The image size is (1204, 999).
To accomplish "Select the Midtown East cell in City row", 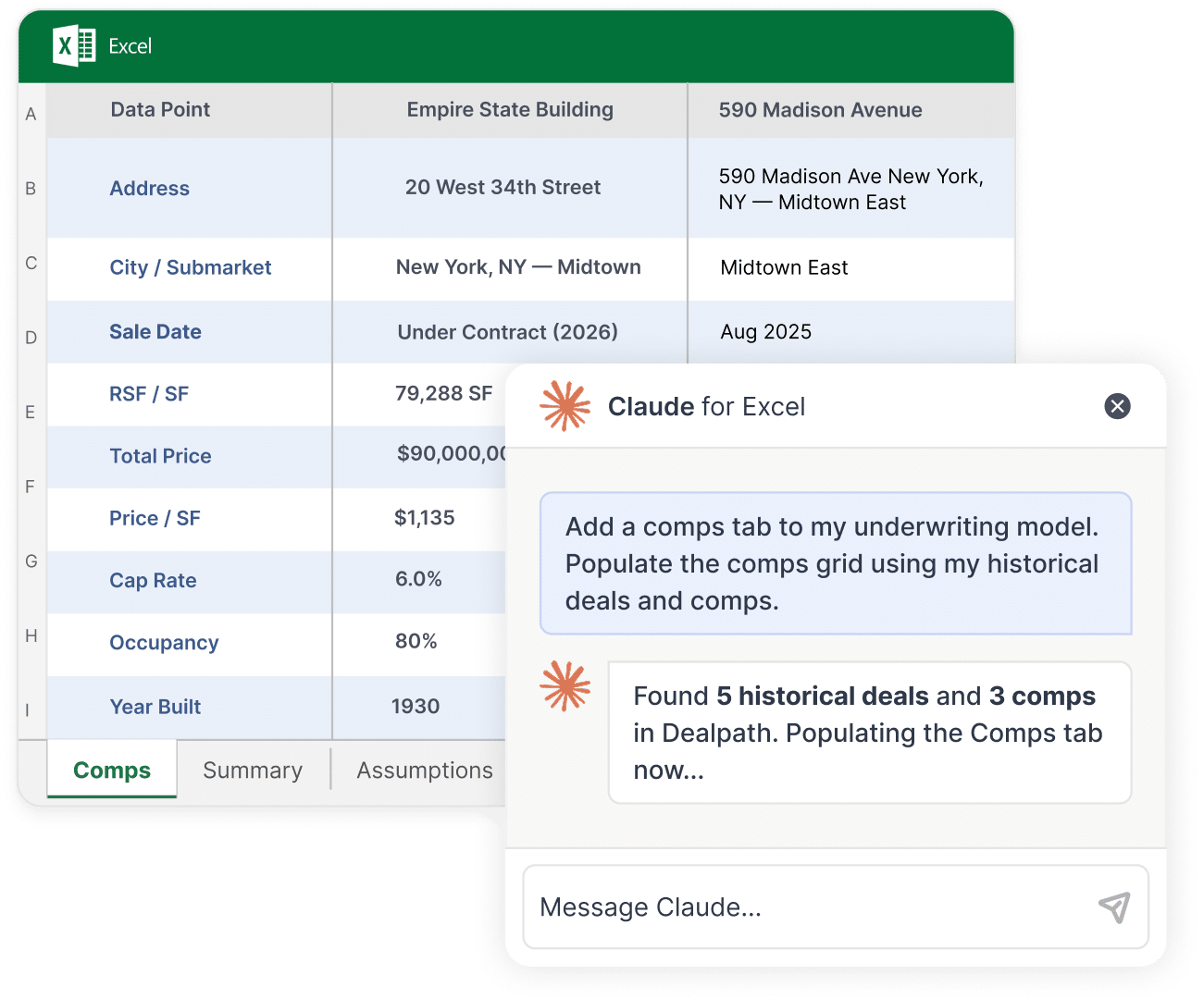I will click(x=851, y=268).
